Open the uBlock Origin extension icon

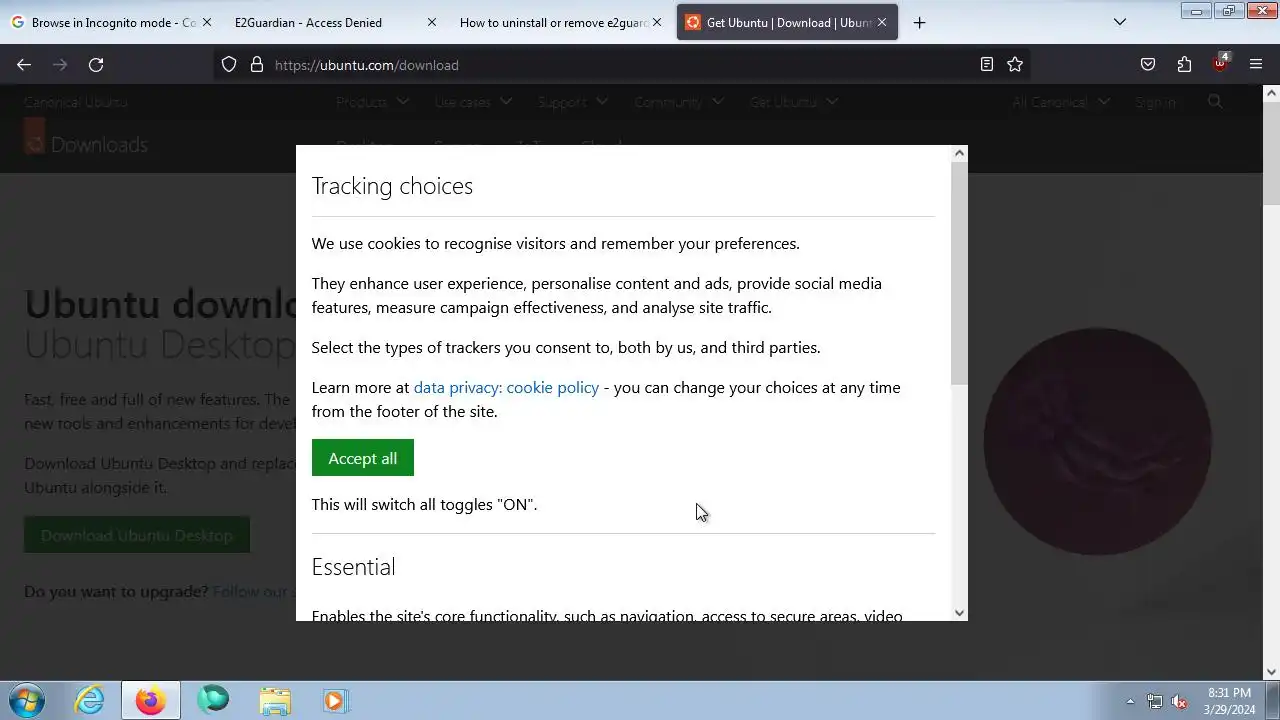(x=1220, y=64)
